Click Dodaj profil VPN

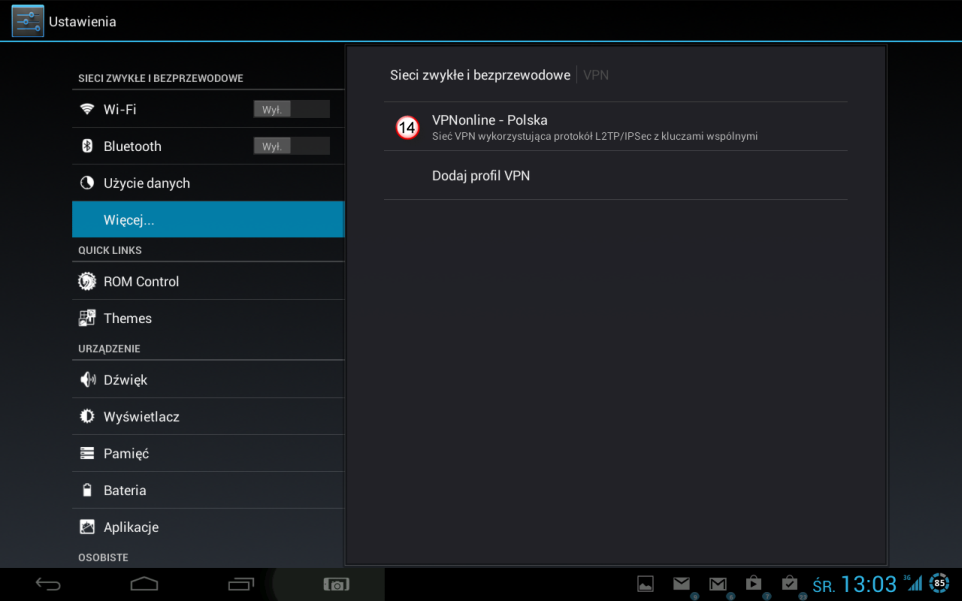pyautogui.click(x=615, y=175)
